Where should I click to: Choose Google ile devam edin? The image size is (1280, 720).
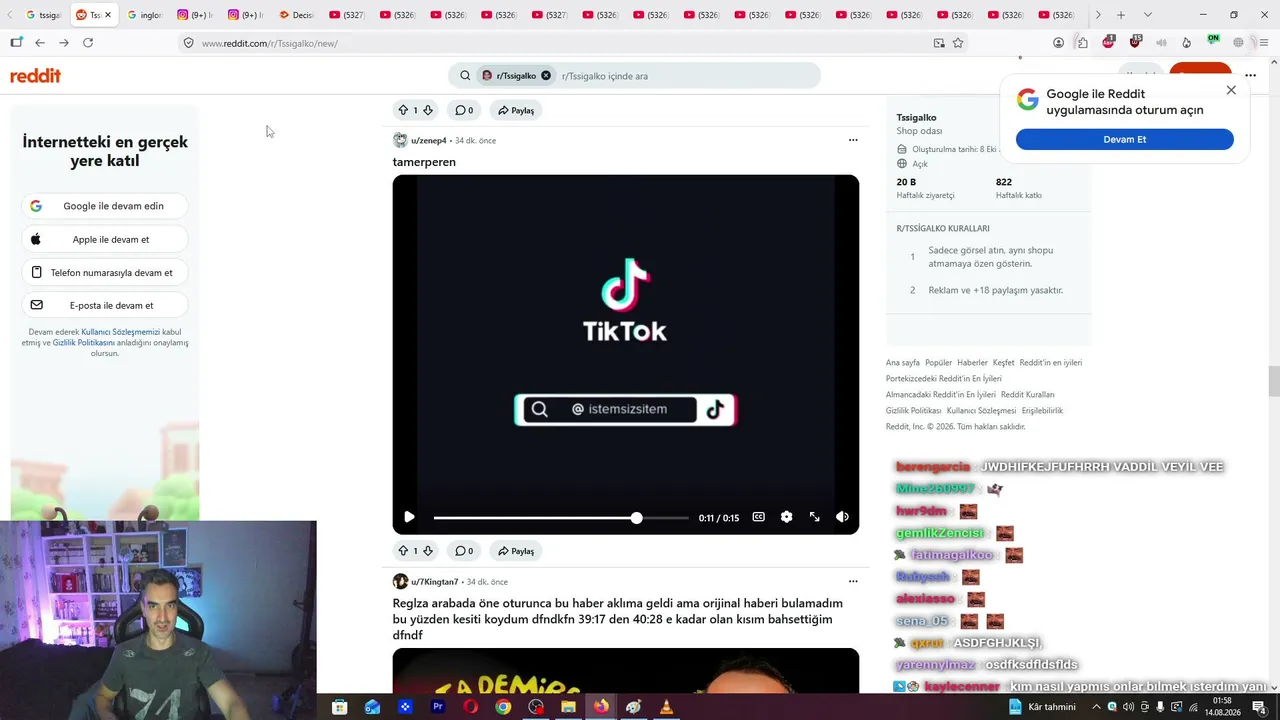pyautogui.click(x=105, y=206)
